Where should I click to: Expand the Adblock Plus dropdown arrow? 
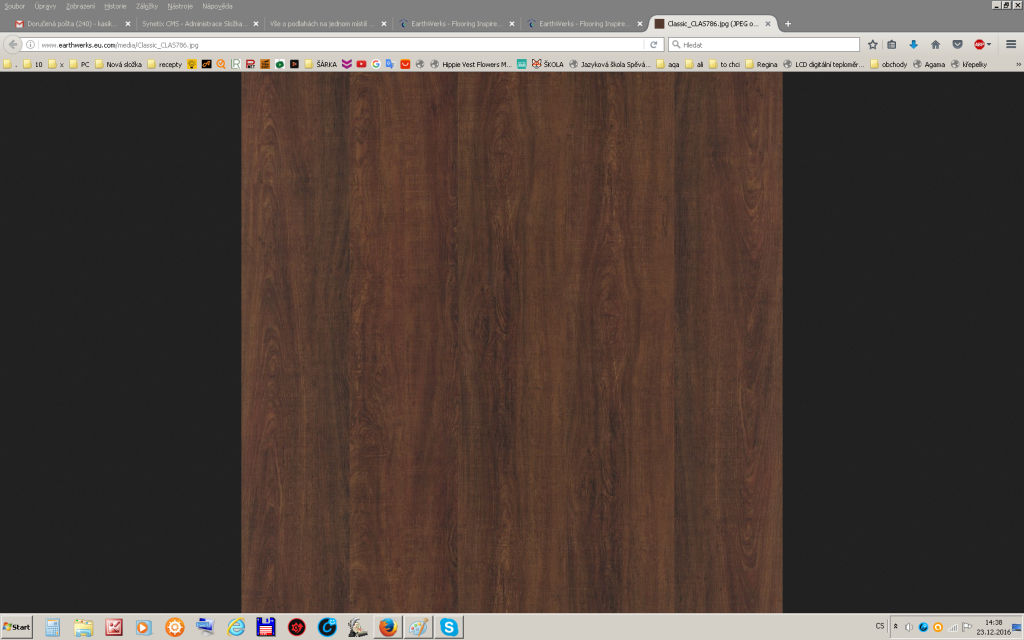pos(989,45)
